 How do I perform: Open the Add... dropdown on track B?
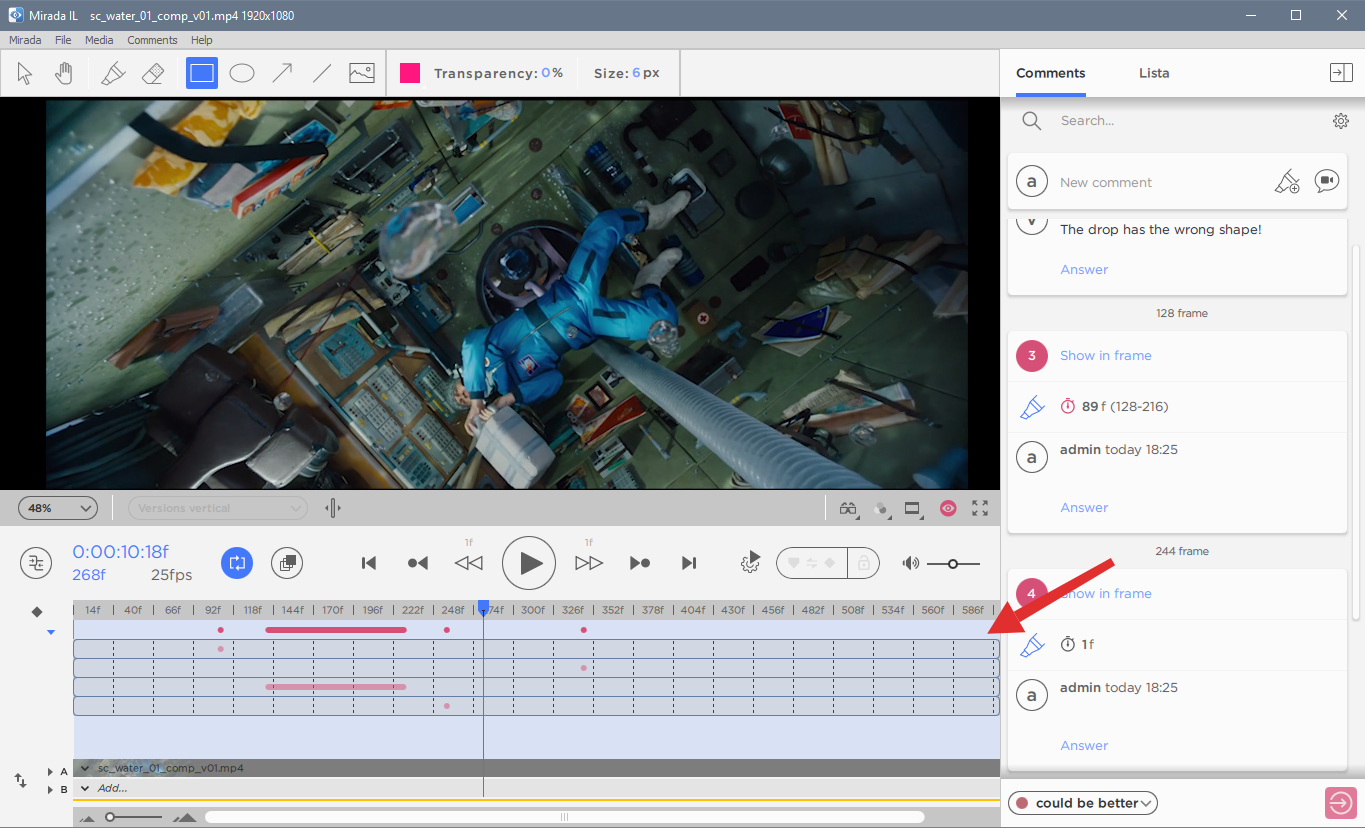tap(85, 788)
